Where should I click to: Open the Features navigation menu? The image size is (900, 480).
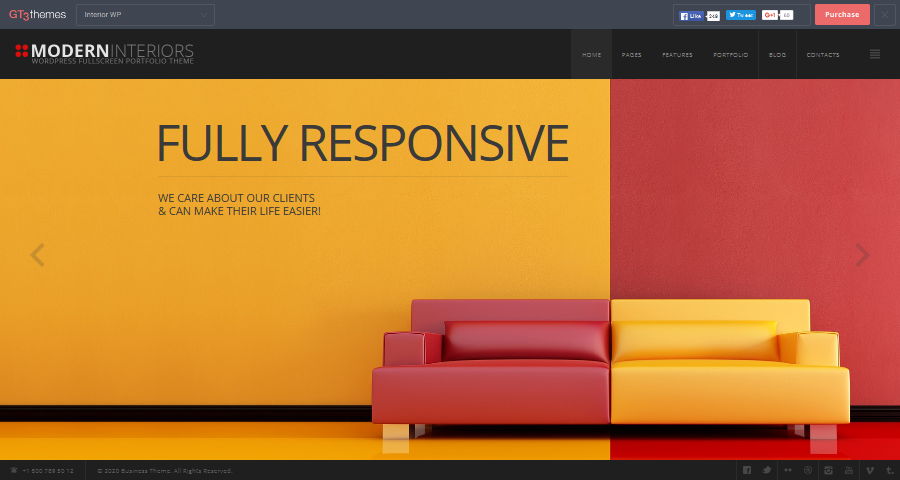677,55
